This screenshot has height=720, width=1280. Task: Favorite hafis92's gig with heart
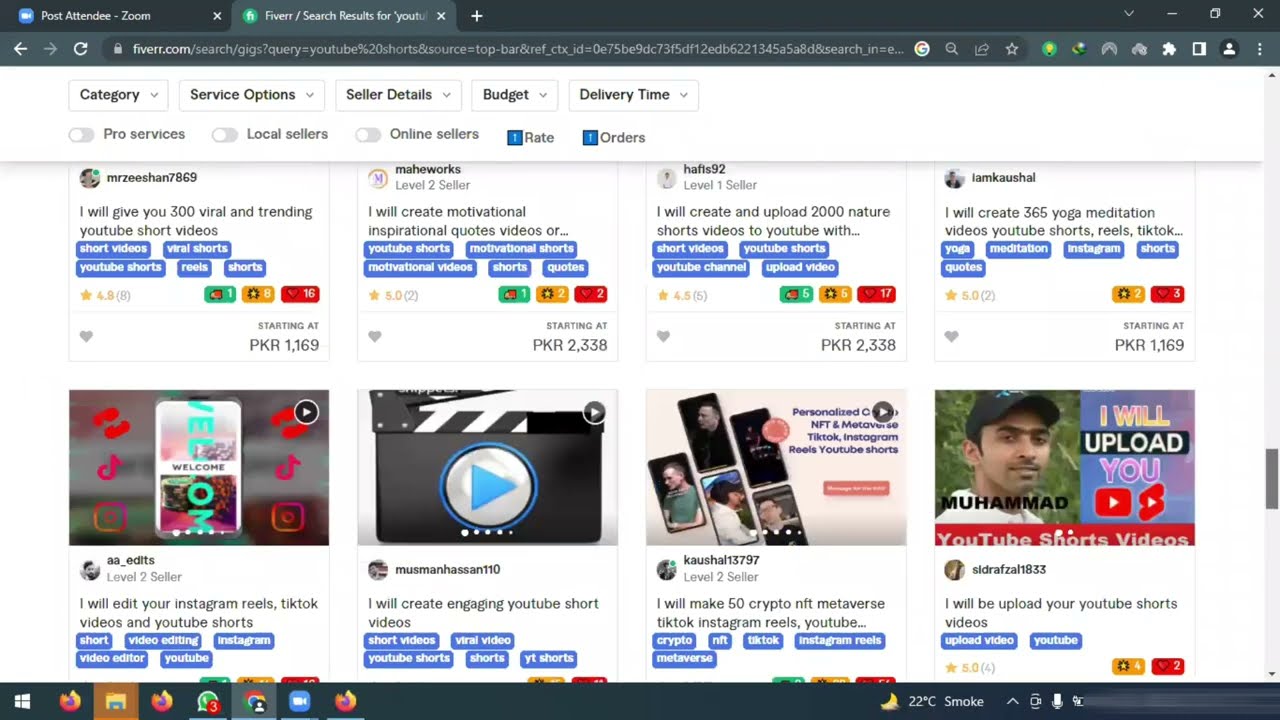663,336
